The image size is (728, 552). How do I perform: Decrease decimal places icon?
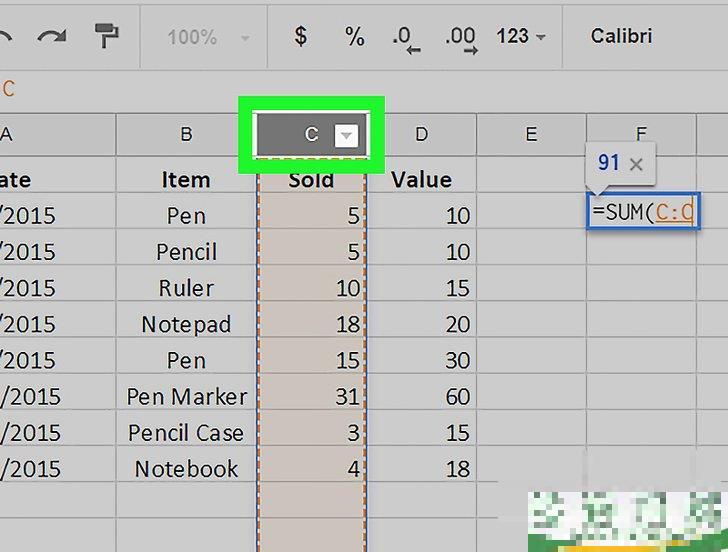406,38
